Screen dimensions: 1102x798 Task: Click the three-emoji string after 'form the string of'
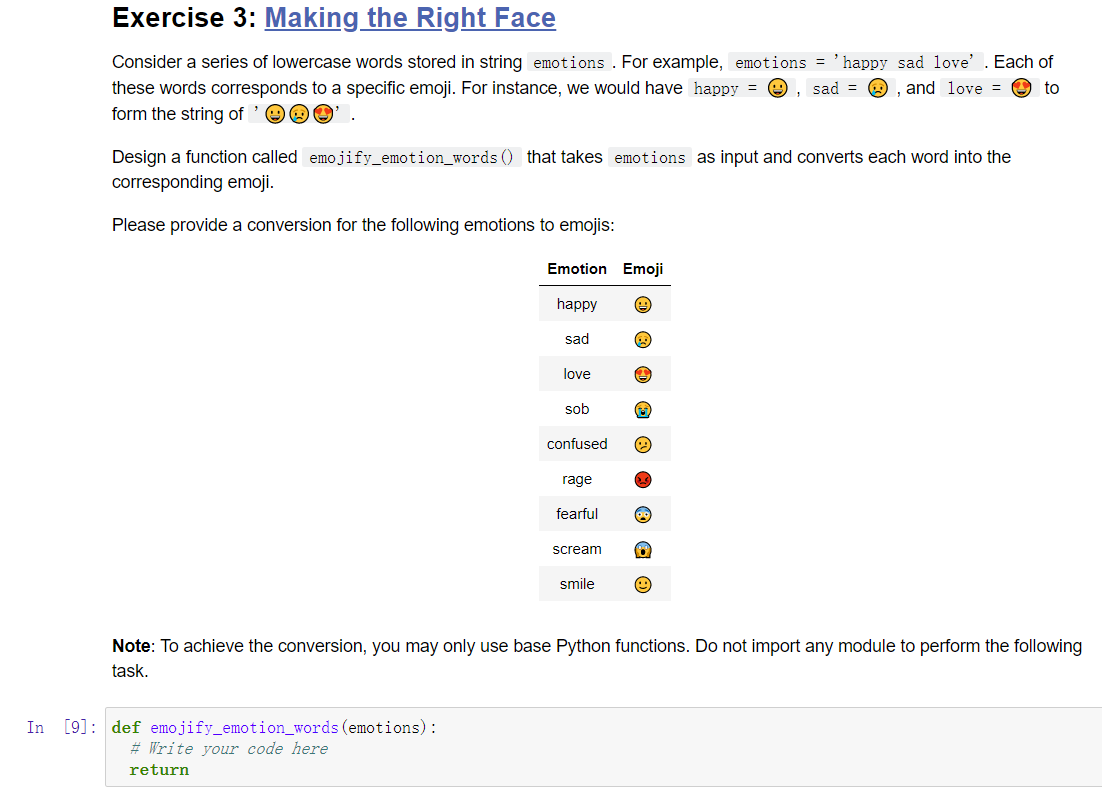pyautogui.click(x=297, y=113)
